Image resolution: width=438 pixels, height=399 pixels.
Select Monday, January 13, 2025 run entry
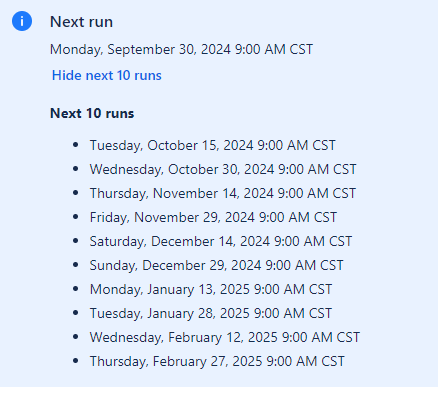[211, 289]
